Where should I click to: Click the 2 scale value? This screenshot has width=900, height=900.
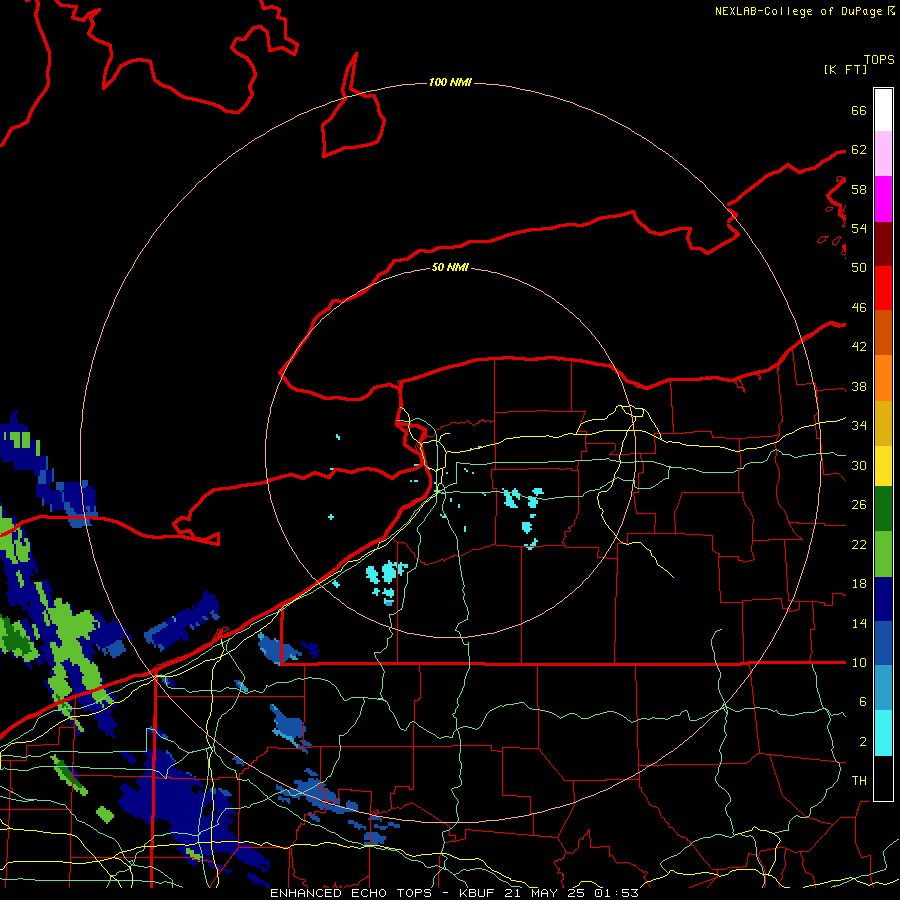(862, 741)
